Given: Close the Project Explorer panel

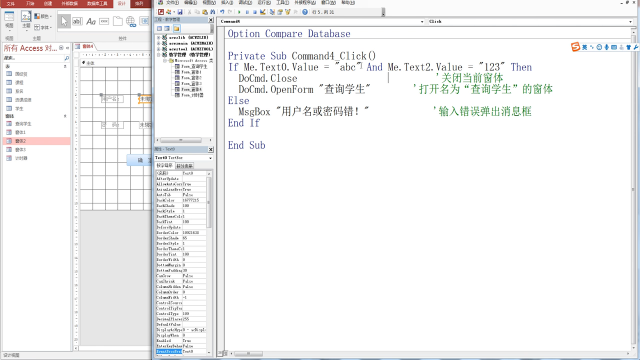Looking at the screenshot, I should click(x=211, y=20).
